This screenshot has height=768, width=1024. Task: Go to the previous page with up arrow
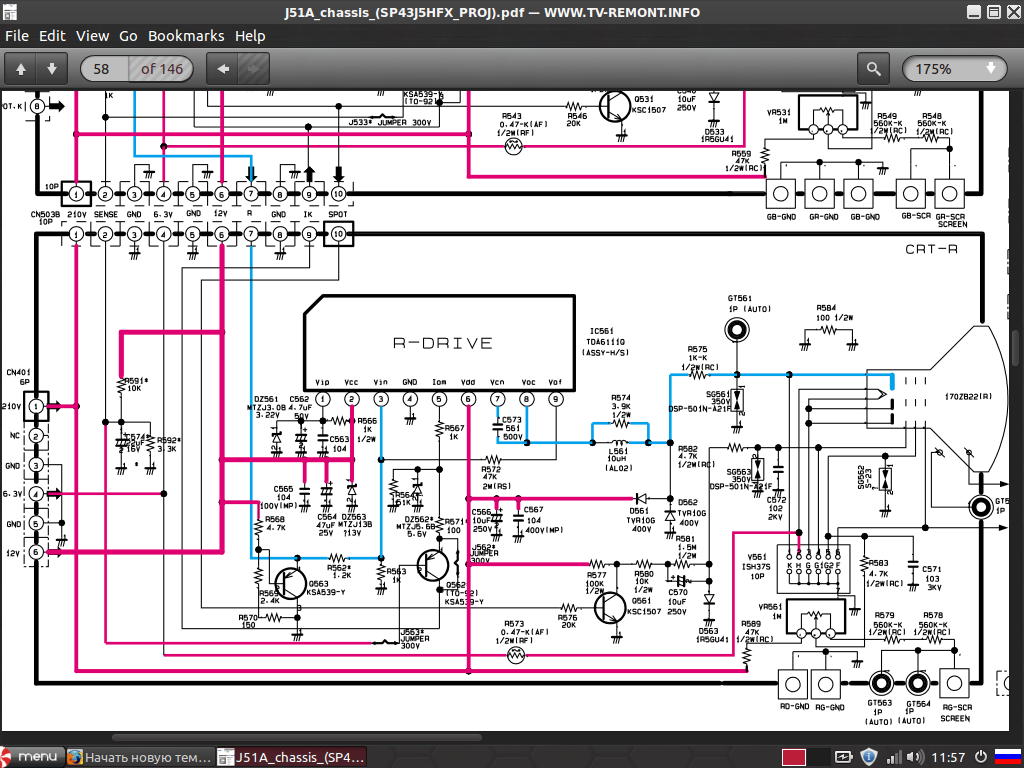[21, 69]
